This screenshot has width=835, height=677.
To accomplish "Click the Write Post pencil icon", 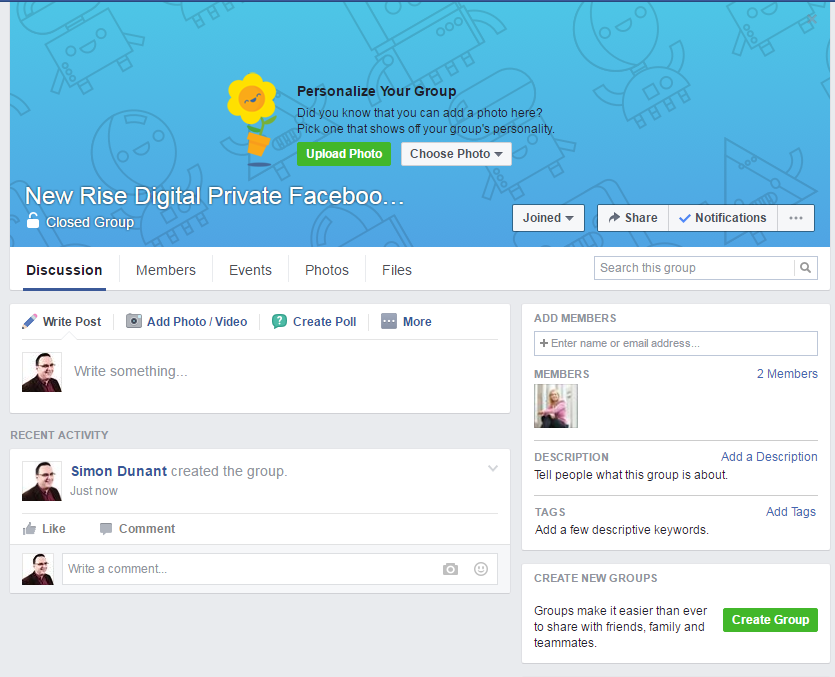I will point(30,321).
